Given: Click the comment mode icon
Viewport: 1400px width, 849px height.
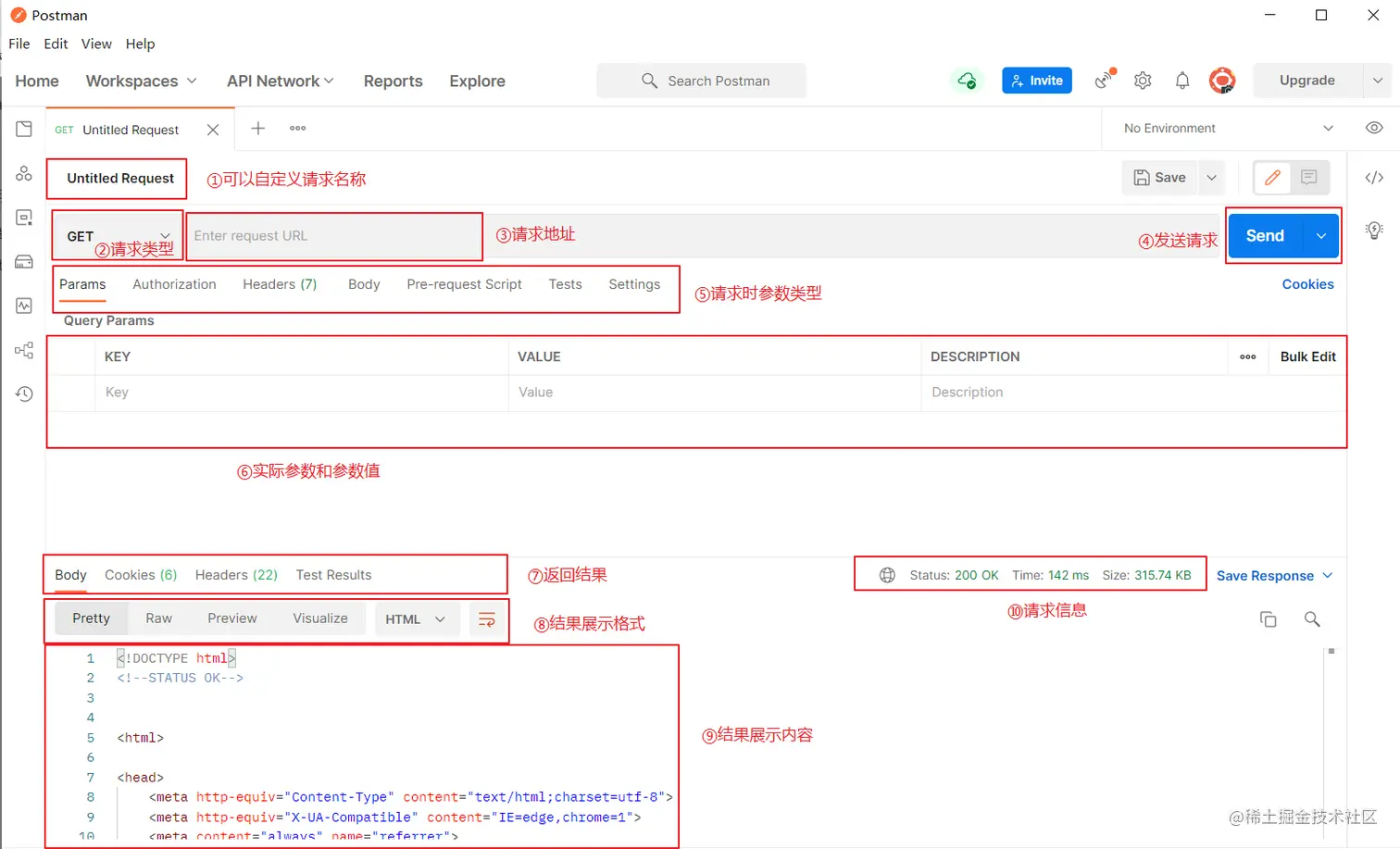Looking at the screenshot, I should pyautogui.click(x=1309, y=178).
